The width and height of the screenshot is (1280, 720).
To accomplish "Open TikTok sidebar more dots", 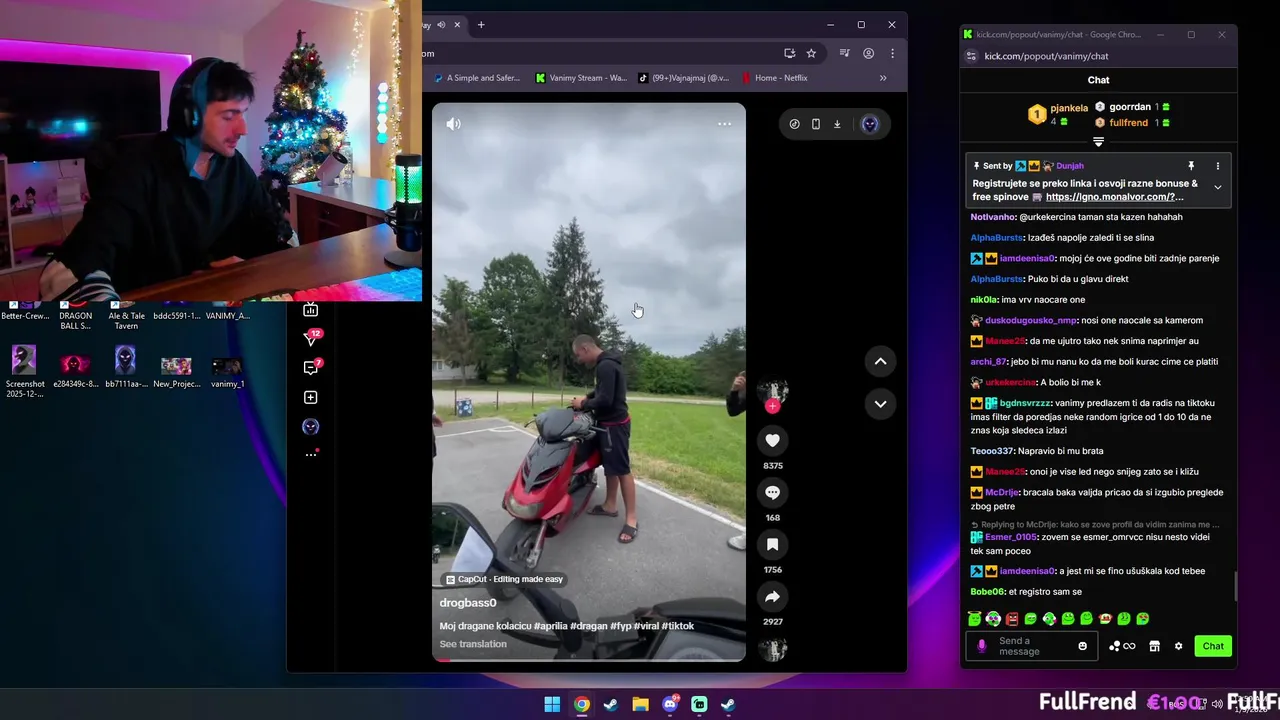I will (x=311, y=455).
